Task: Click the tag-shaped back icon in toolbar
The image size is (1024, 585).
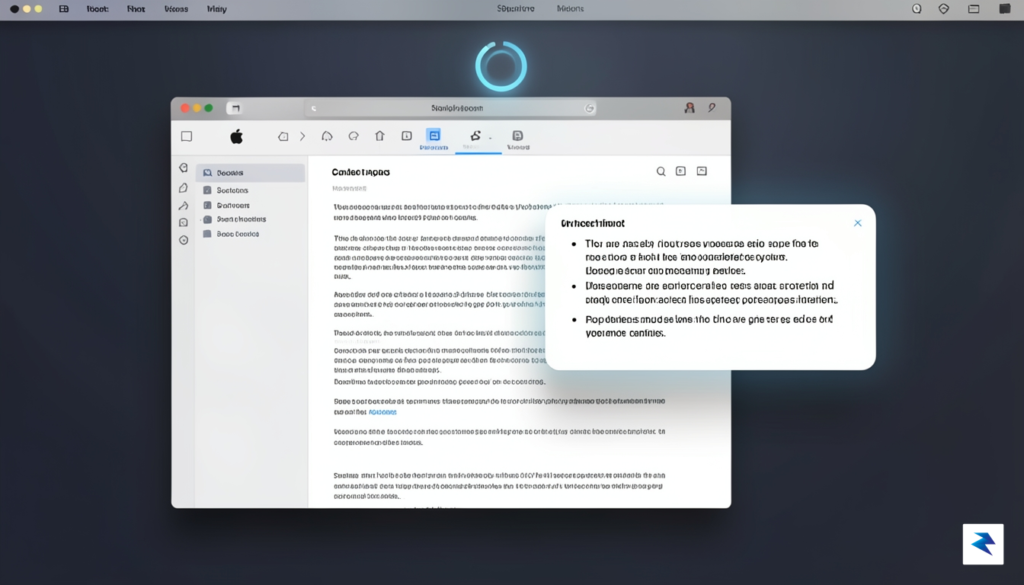Action: pyautogui.click(x=283, y=136)
